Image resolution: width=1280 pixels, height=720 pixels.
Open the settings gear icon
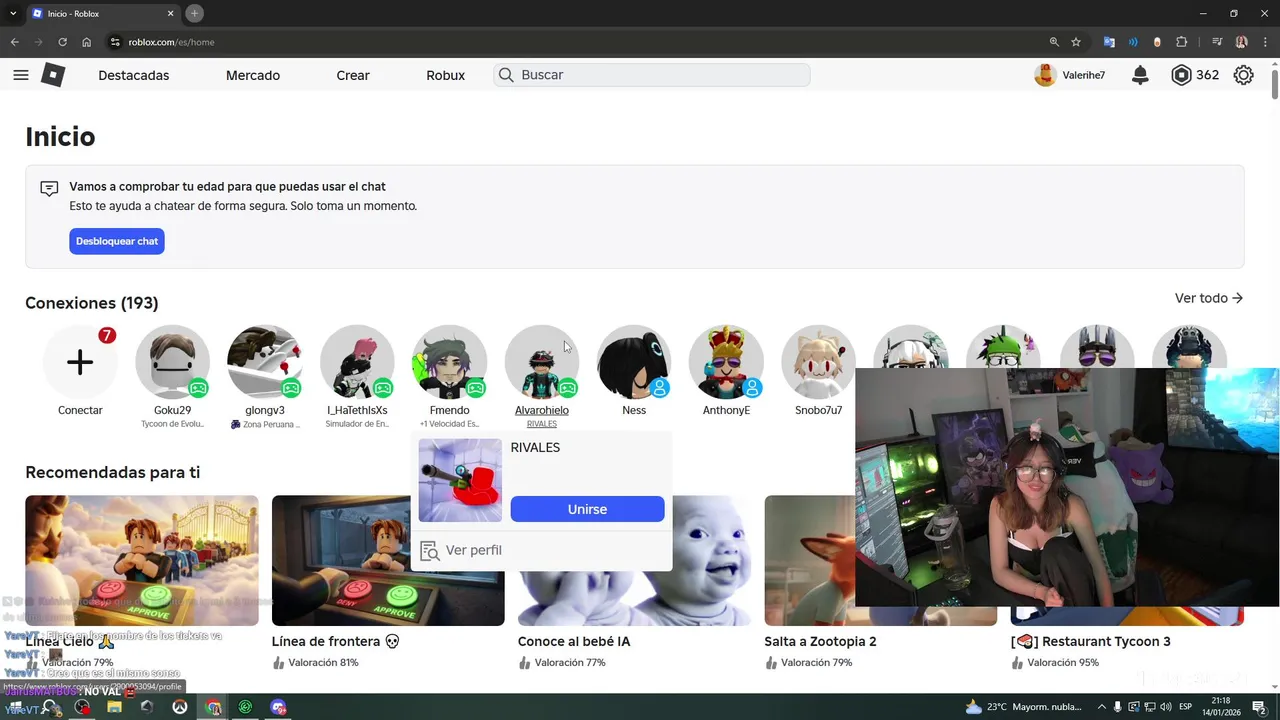click(x=1243, y=75)
